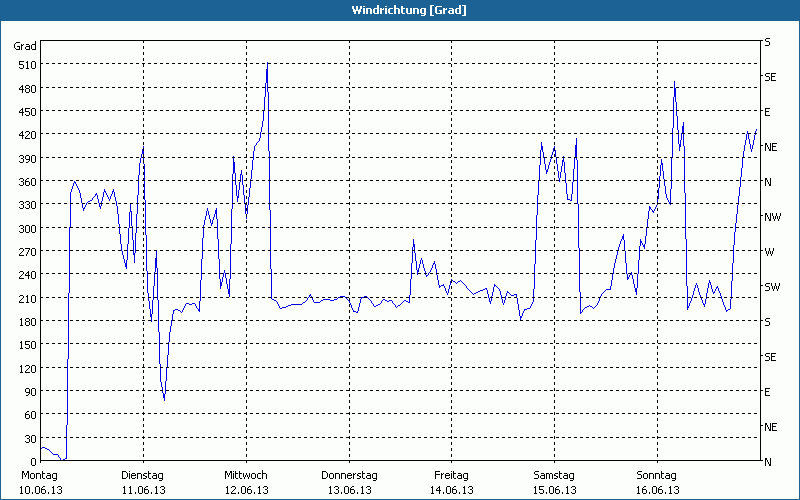The width and height of the screenshot is (800, 500).
Task: Select the 390 y-axis value
Action: coord(27,159)
